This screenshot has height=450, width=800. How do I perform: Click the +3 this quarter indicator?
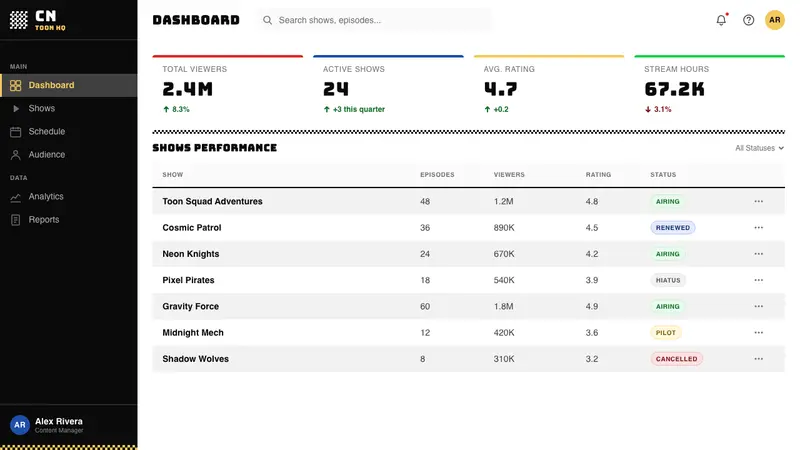click(x=354, y=109)
